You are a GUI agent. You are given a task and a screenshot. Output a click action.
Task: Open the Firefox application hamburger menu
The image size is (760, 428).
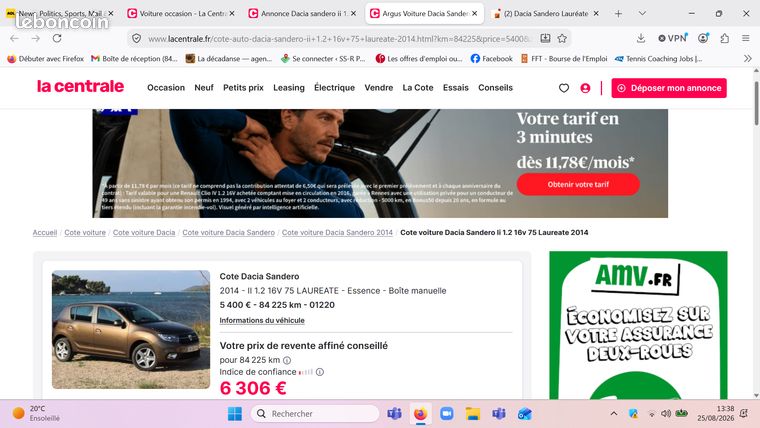pos(746,38)
